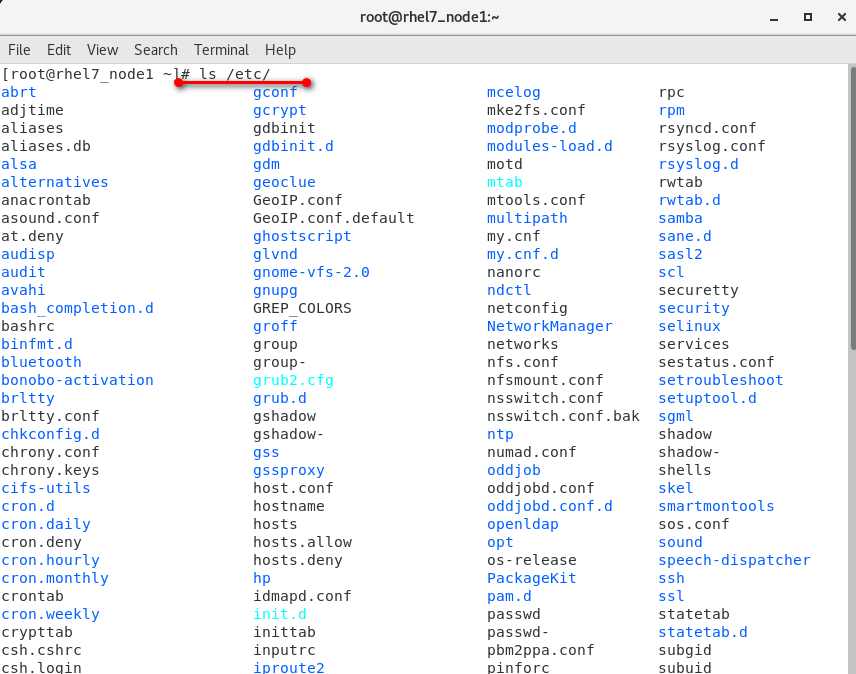Image resolution: width=856 pixels, height=674 pixels.
Task: Click 'GeoIP.conf.default' file name
Action: [x=334, y=218]
